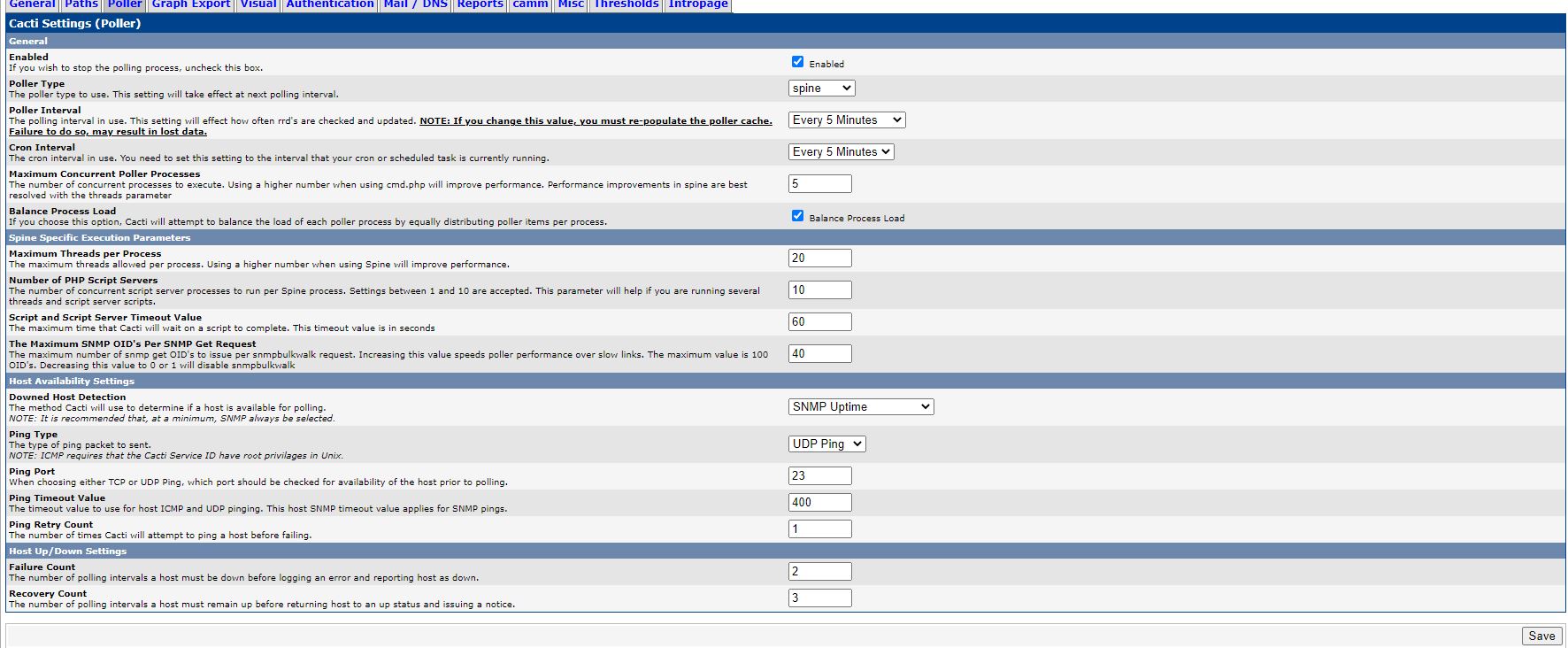
Task: Click the 'Cacti Settings (Poller)' title
Action: 75,24
